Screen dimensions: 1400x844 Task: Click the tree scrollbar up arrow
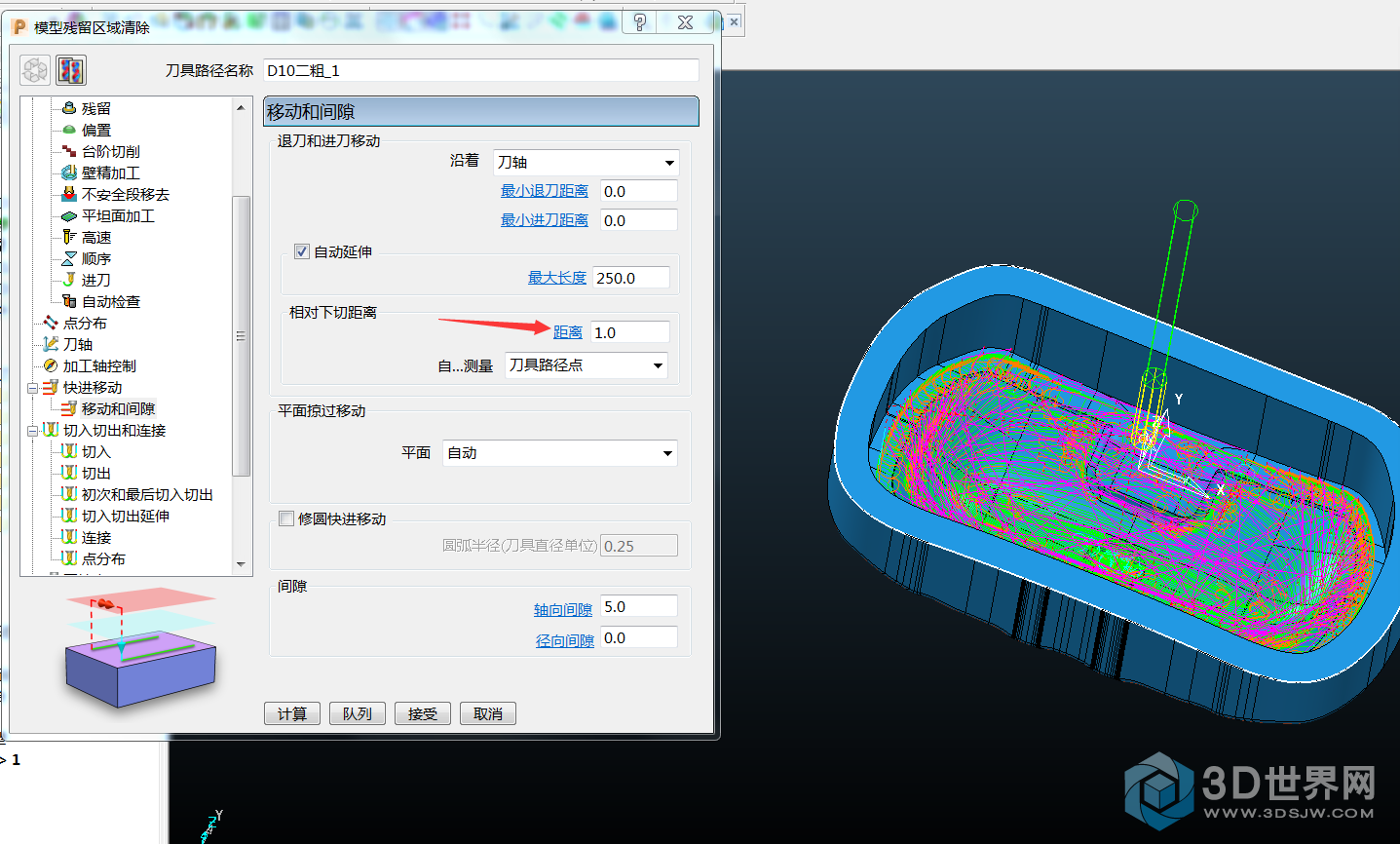[242, 107]
